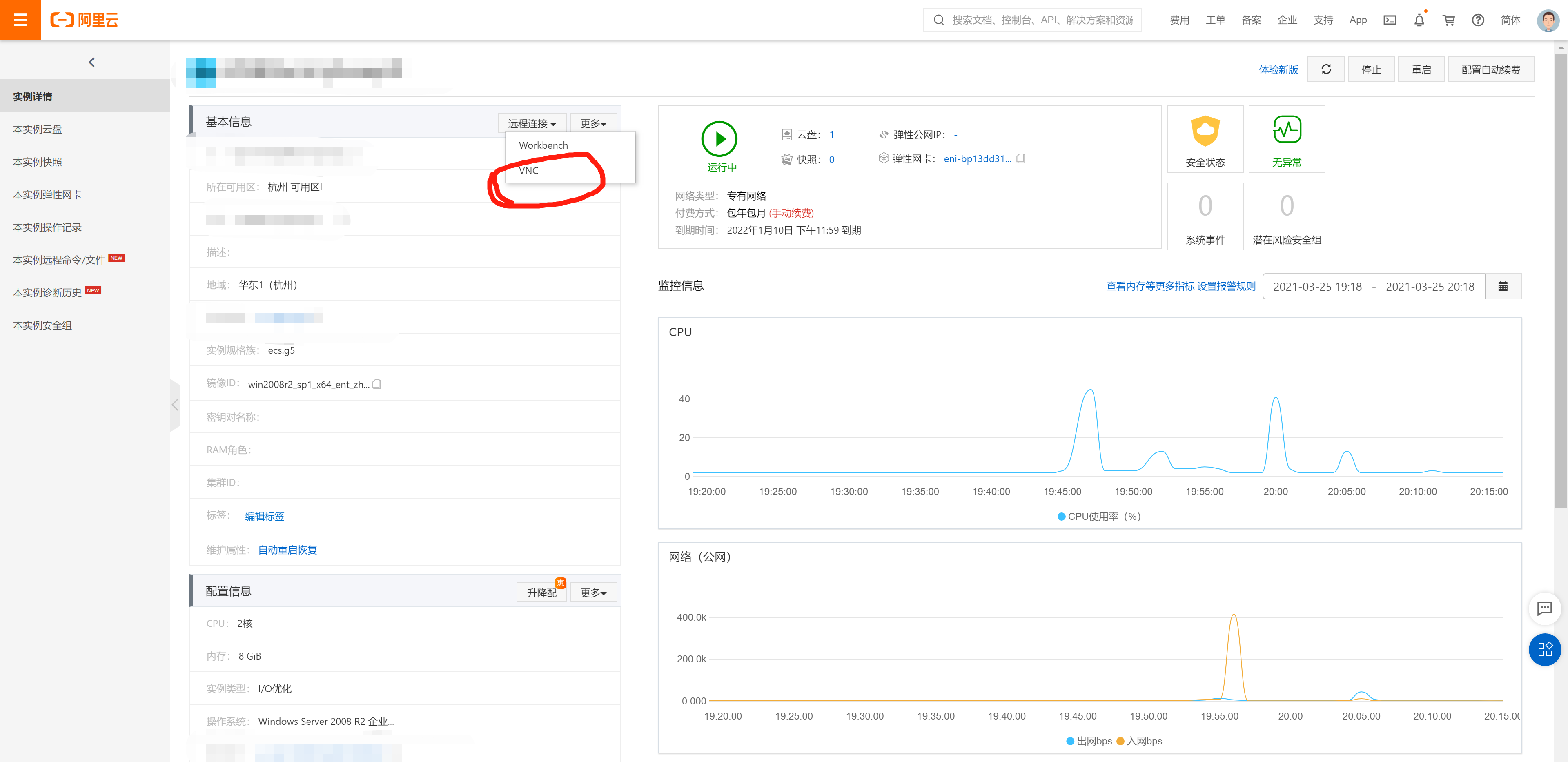This screenshot has width=1568, height=762.
Task: Open the help question mark icon
Action: 1478,20
